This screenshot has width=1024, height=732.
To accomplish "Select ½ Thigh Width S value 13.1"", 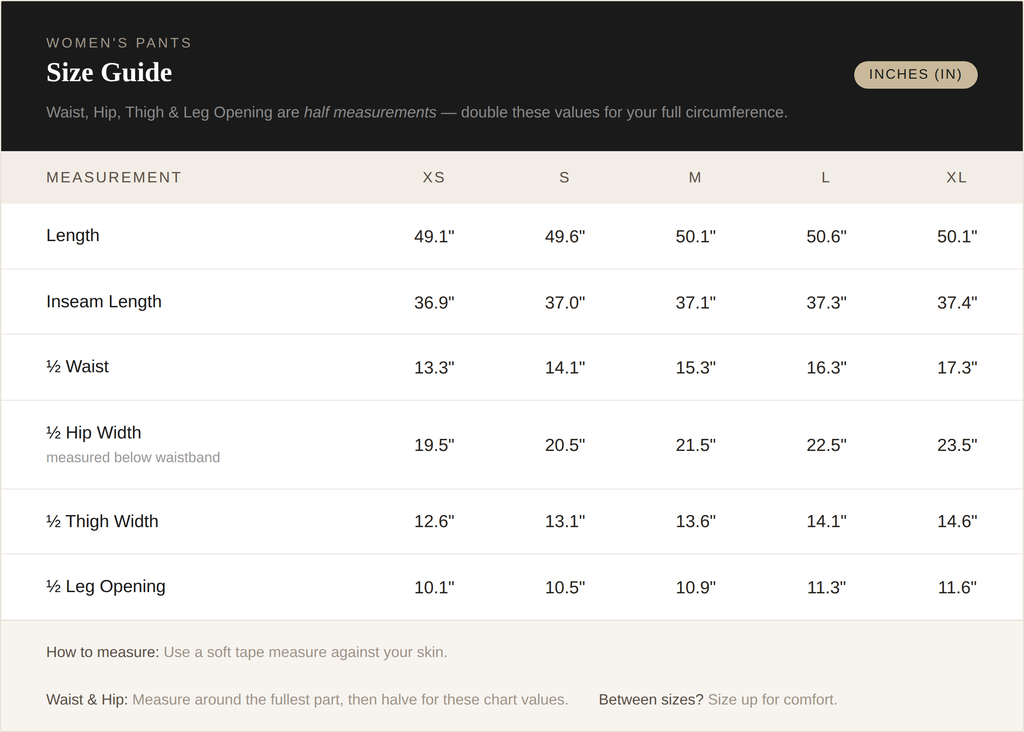I will click(x=565, y=522).
